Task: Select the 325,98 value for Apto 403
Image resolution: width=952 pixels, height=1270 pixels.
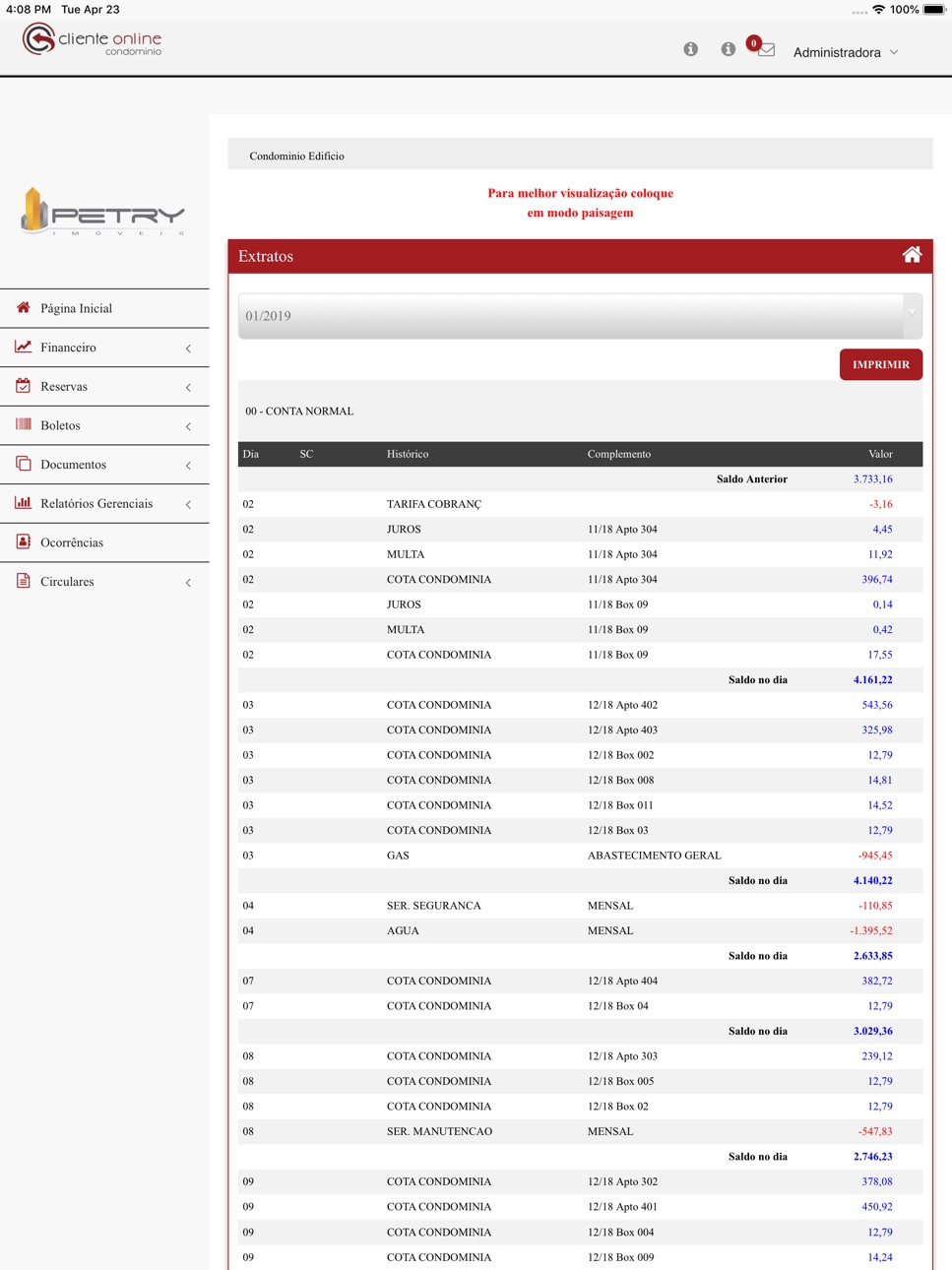Action: pos(877,730)
